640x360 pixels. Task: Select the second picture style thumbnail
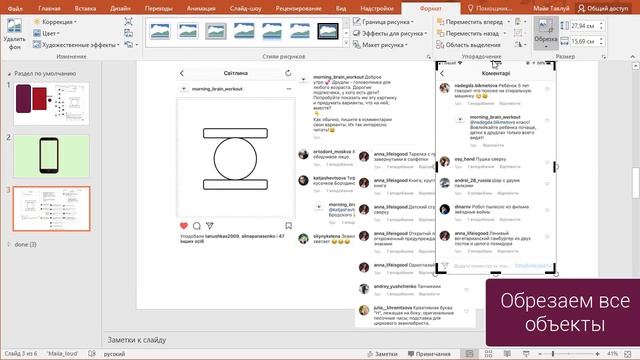[x=188, y=31]
